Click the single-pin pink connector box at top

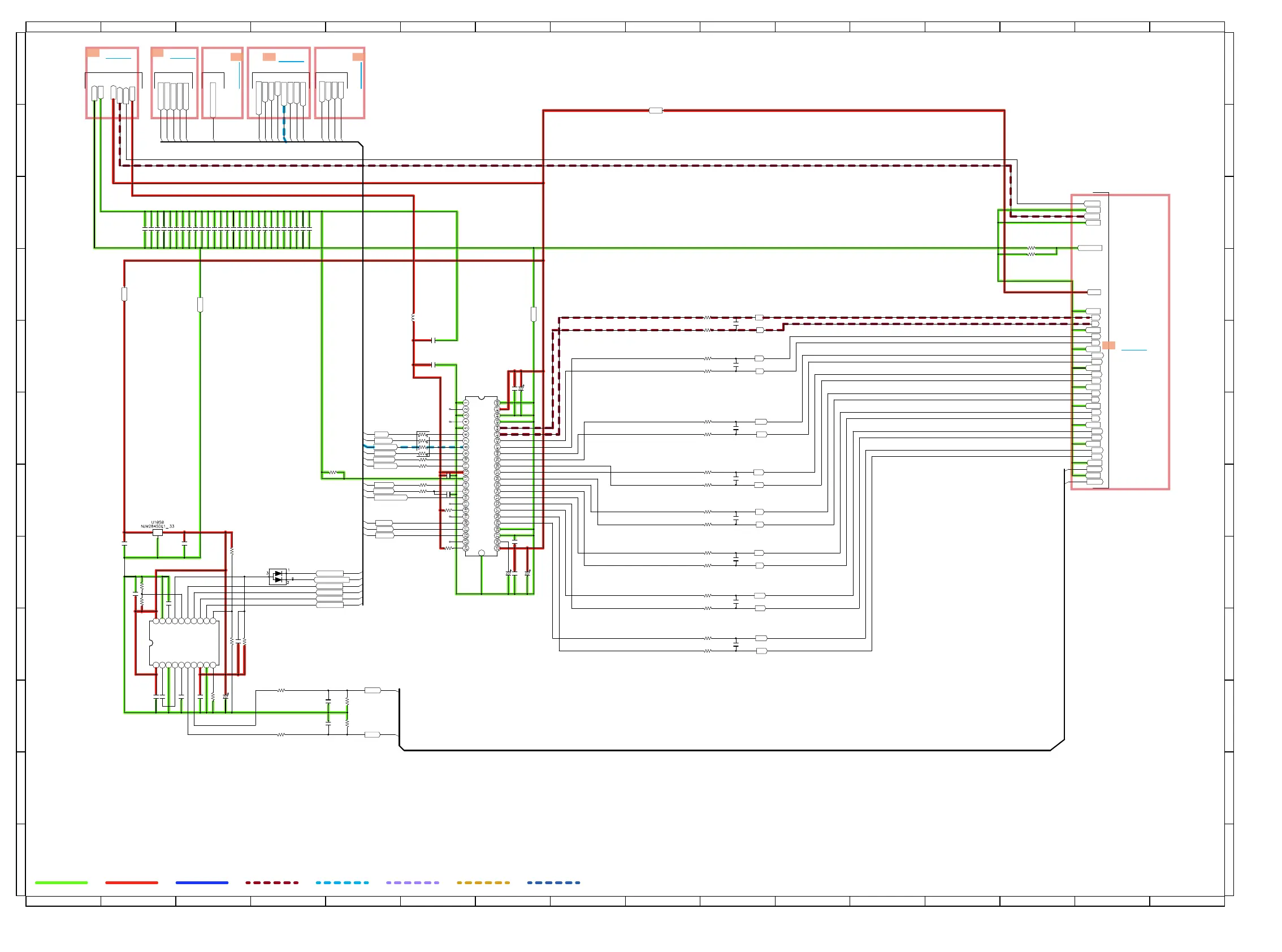[x=222, y=83]
